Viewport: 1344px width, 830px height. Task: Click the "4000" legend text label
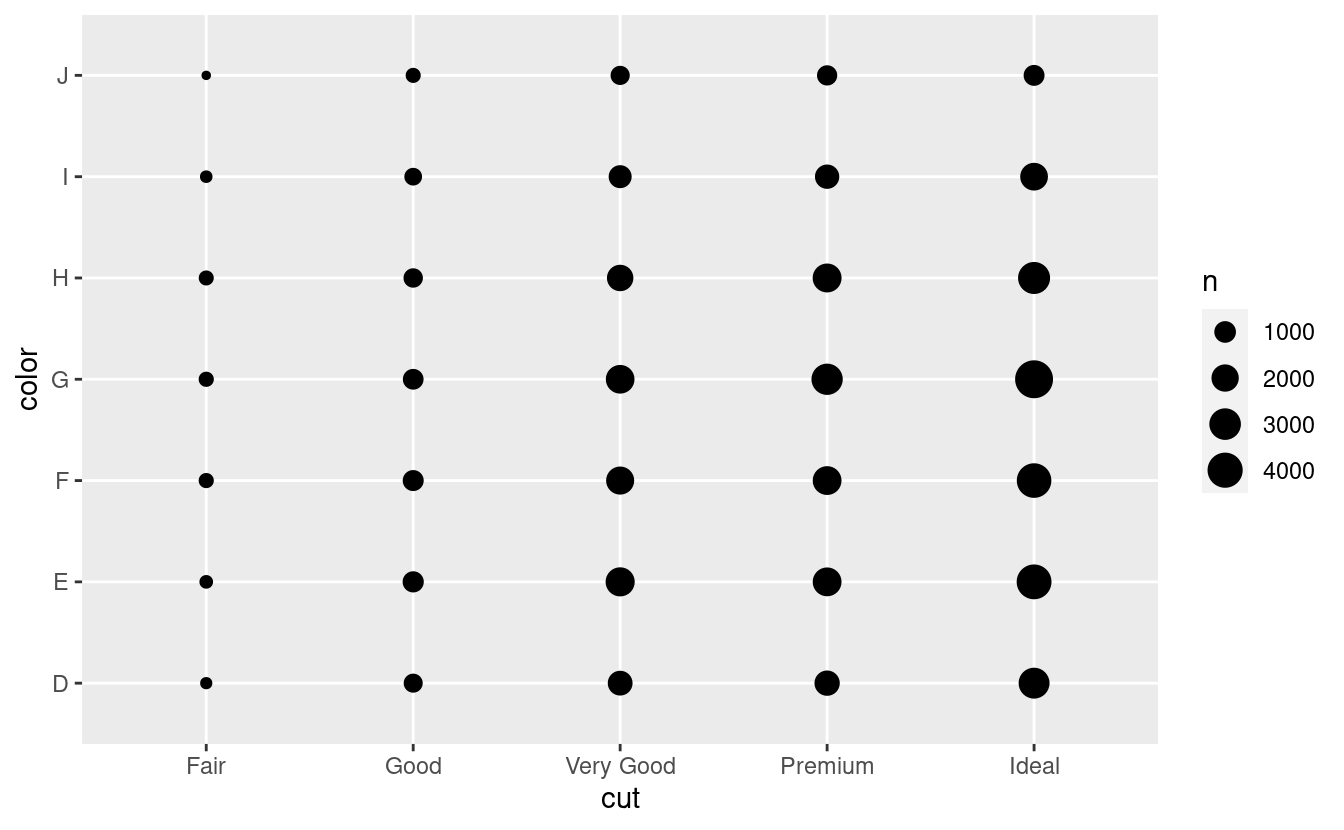pos(1289,472)
